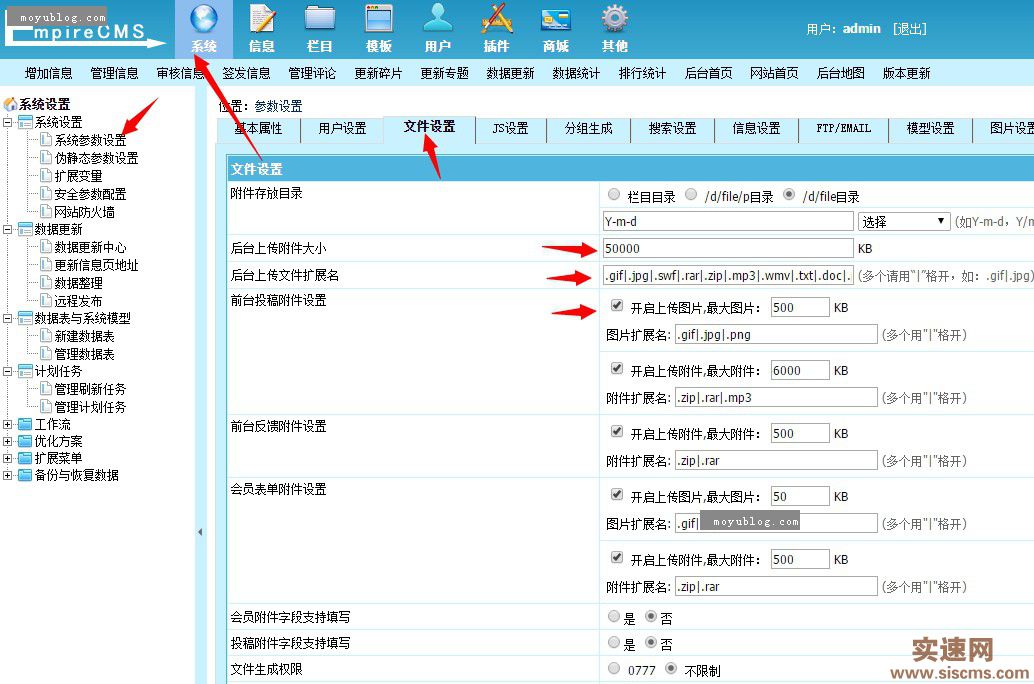Screen dimensions: 1034x684
Task: Collapse the 数据表与系统模型 tree node
Action: tap(8, 319)
